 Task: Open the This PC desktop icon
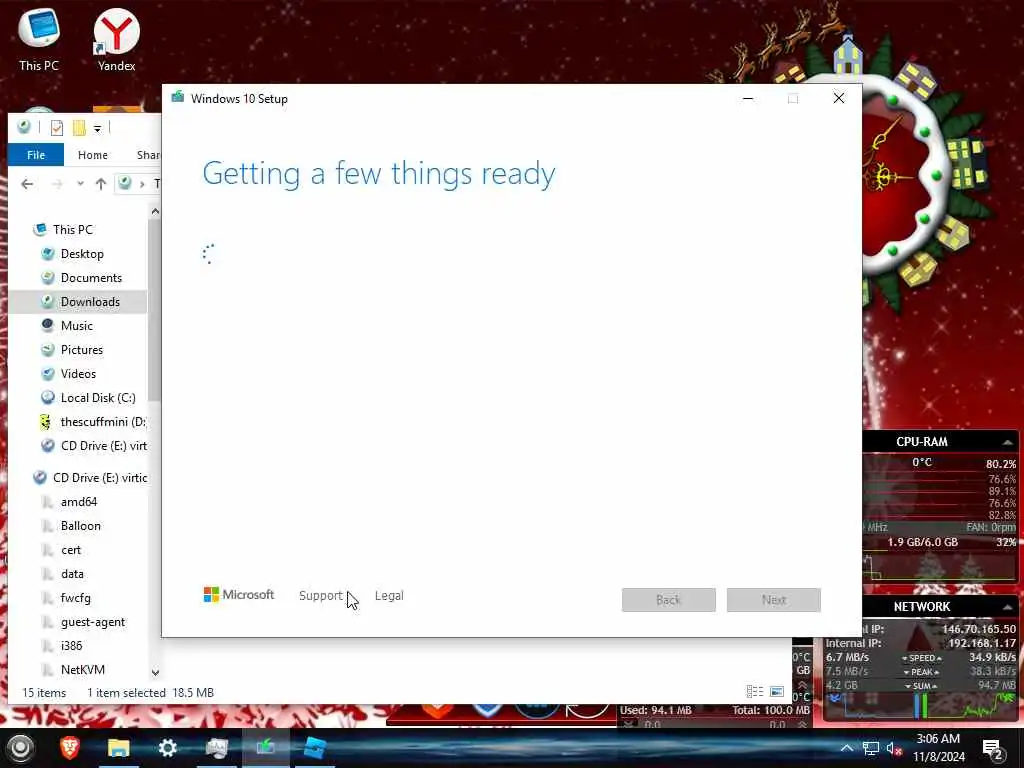39,40
